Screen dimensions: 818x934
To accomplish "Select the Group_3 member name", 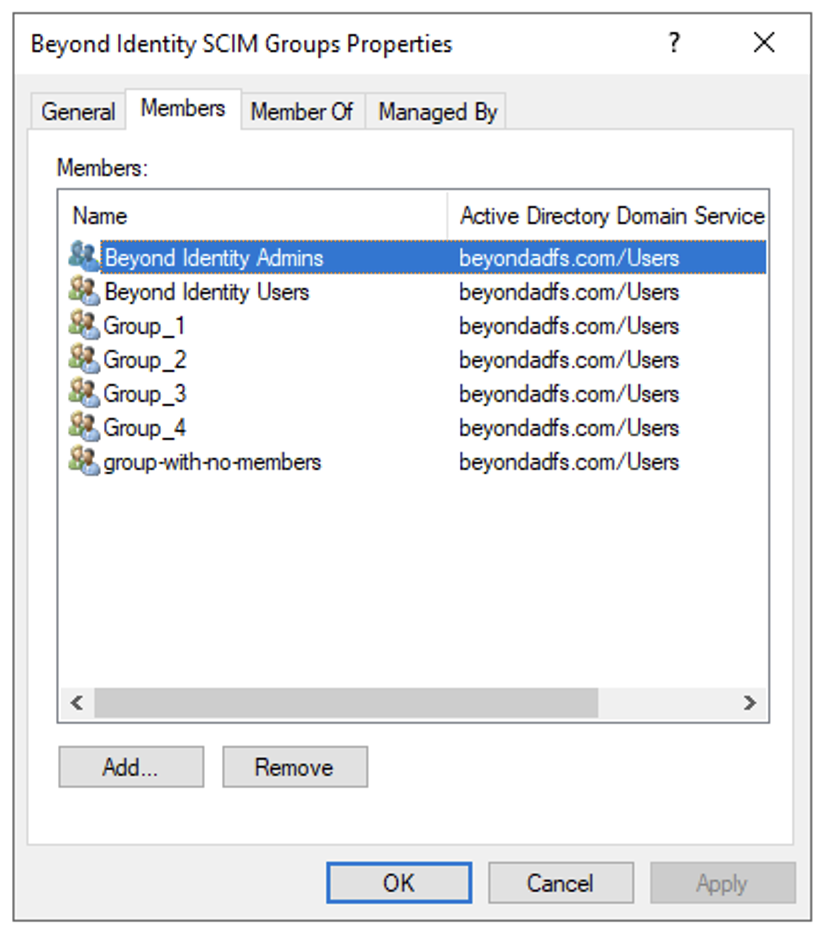I will (145, 394).
